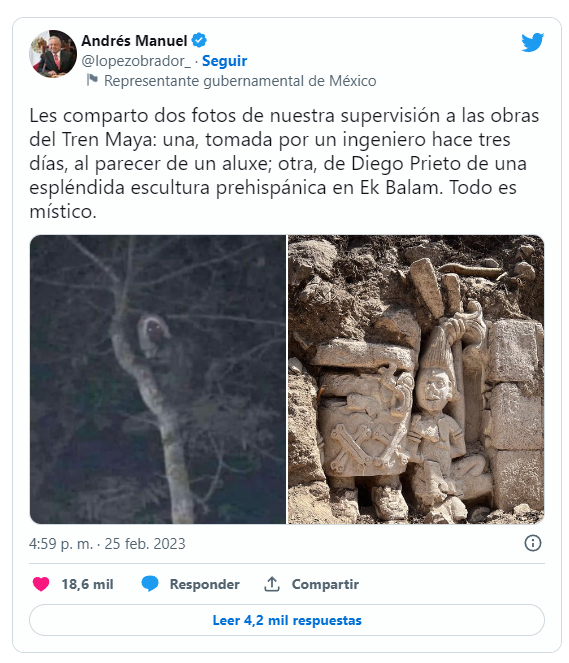Open the @lopezobrador_ handle
The image size is (569, 663).
pyautogui.click(x=136, y=61)
